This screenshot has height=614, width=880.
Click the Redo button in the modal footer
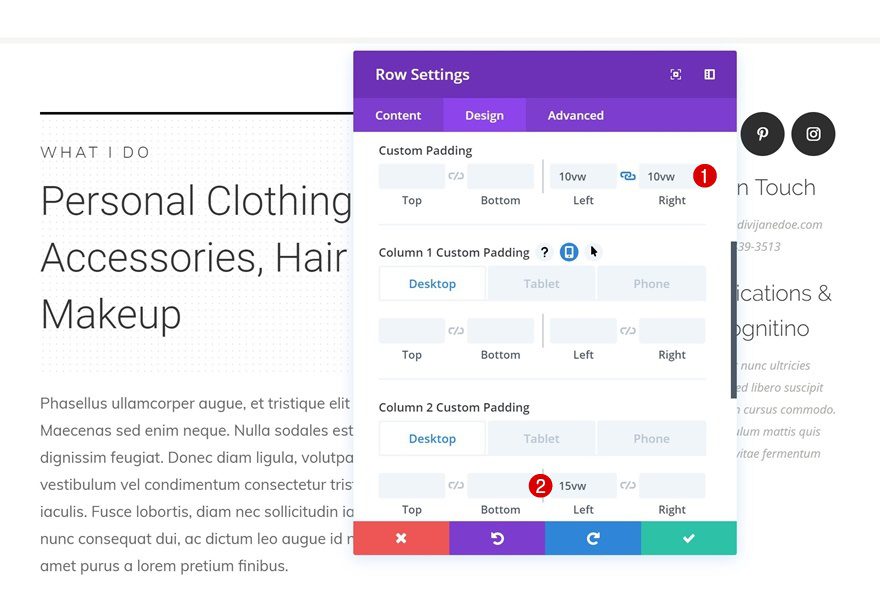[593, 537]
